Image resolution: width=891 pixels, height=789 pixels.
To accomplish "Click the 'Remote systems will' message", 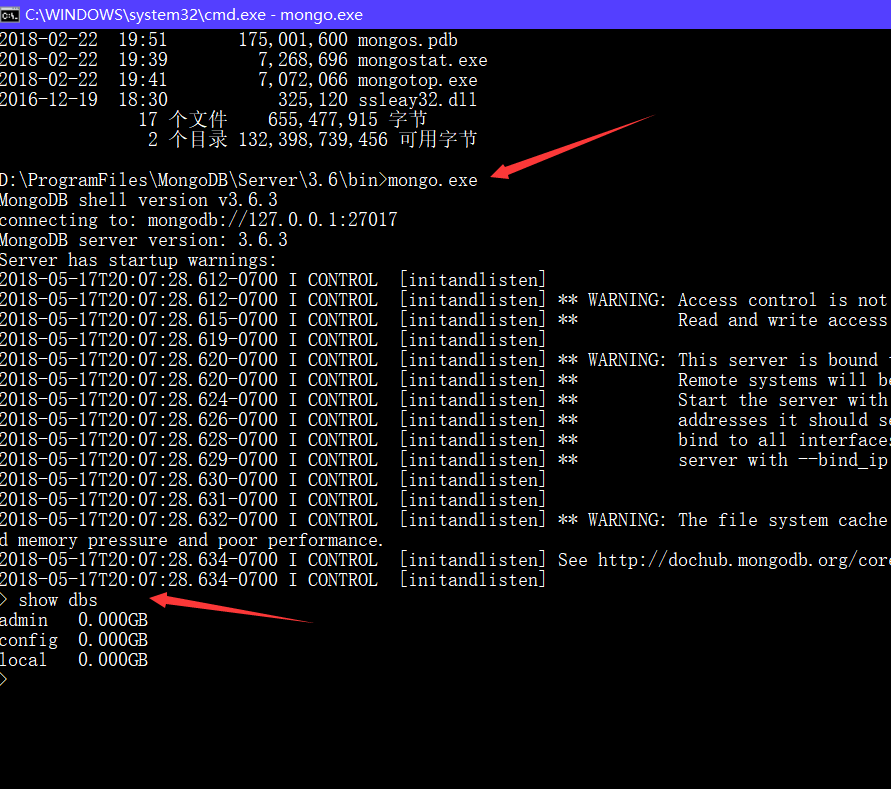I will click(x=773, y=380).
